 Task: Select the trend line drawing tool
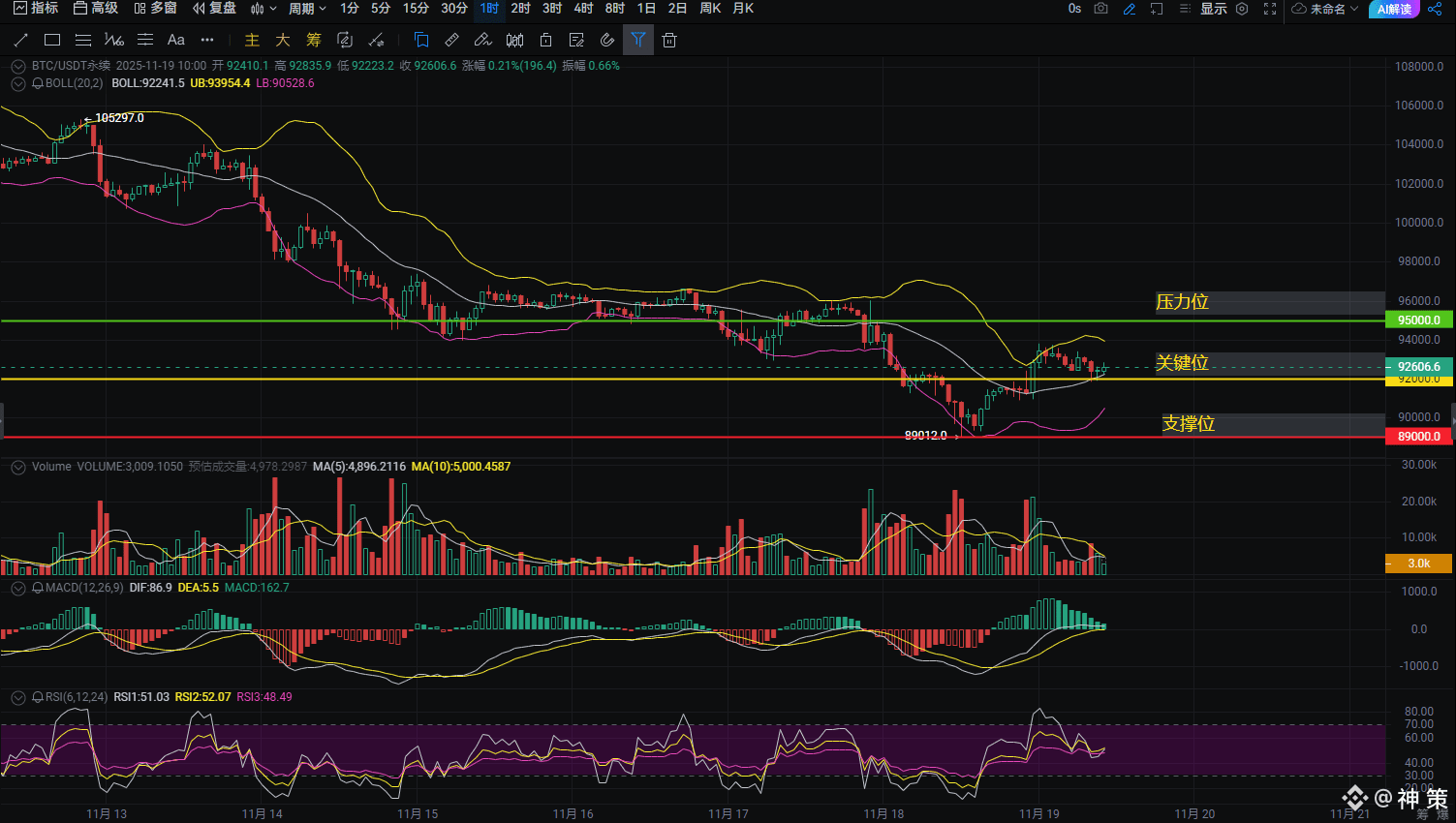pos(21,40)
